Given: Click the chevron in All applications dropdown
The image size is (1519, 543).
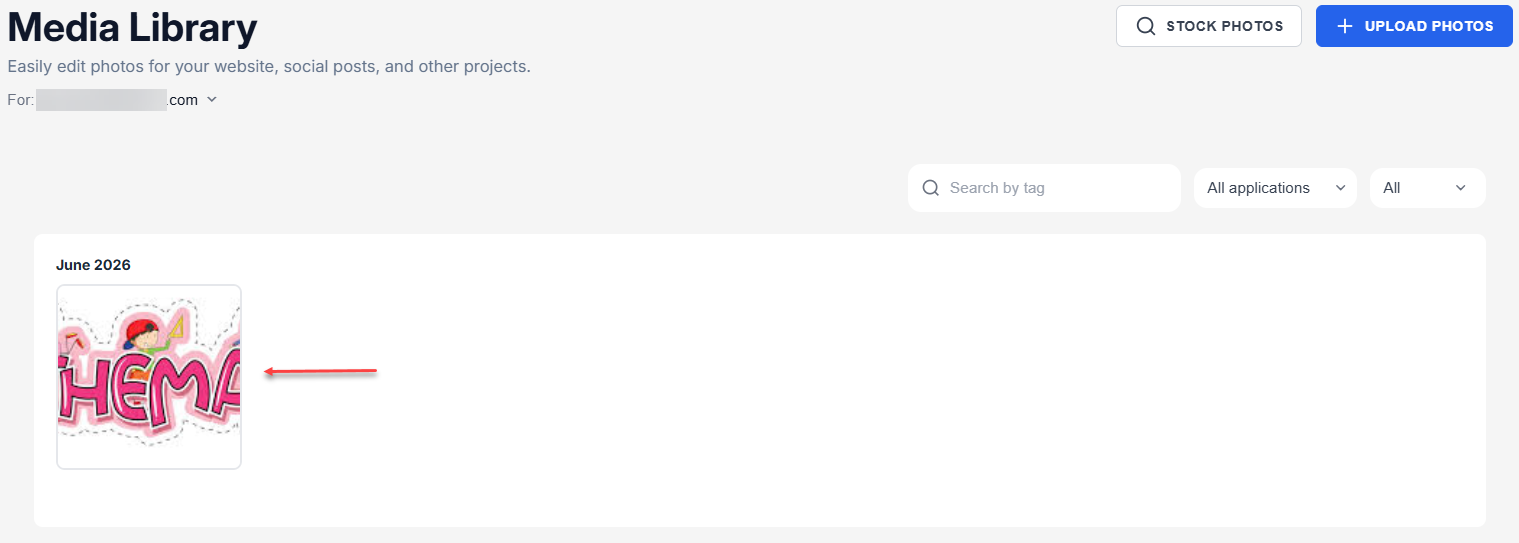Looking at the screenshot, I should tap(1341, 188).
